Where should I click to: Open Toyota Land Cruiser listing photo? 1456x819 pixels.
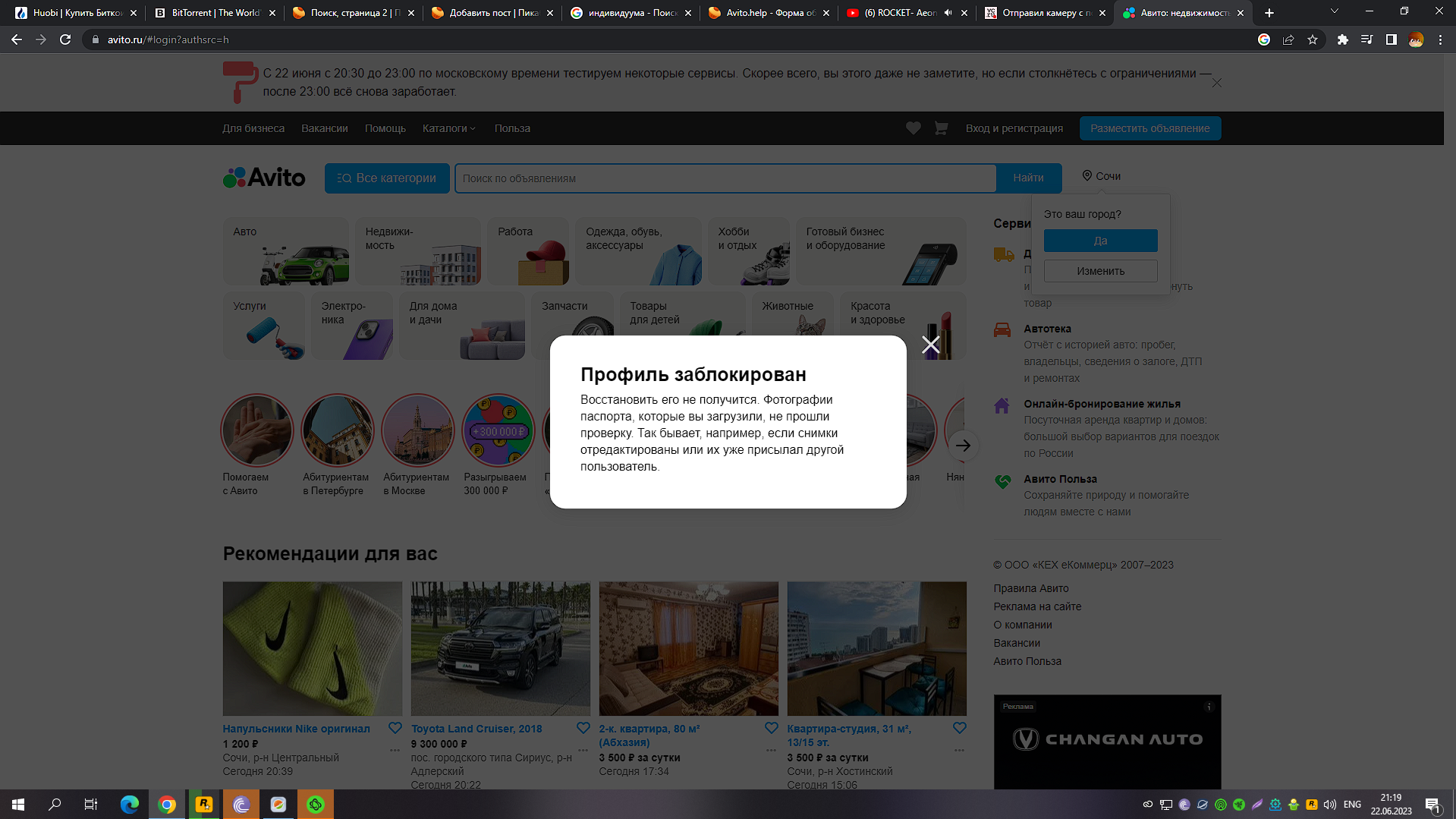(501, 648)
